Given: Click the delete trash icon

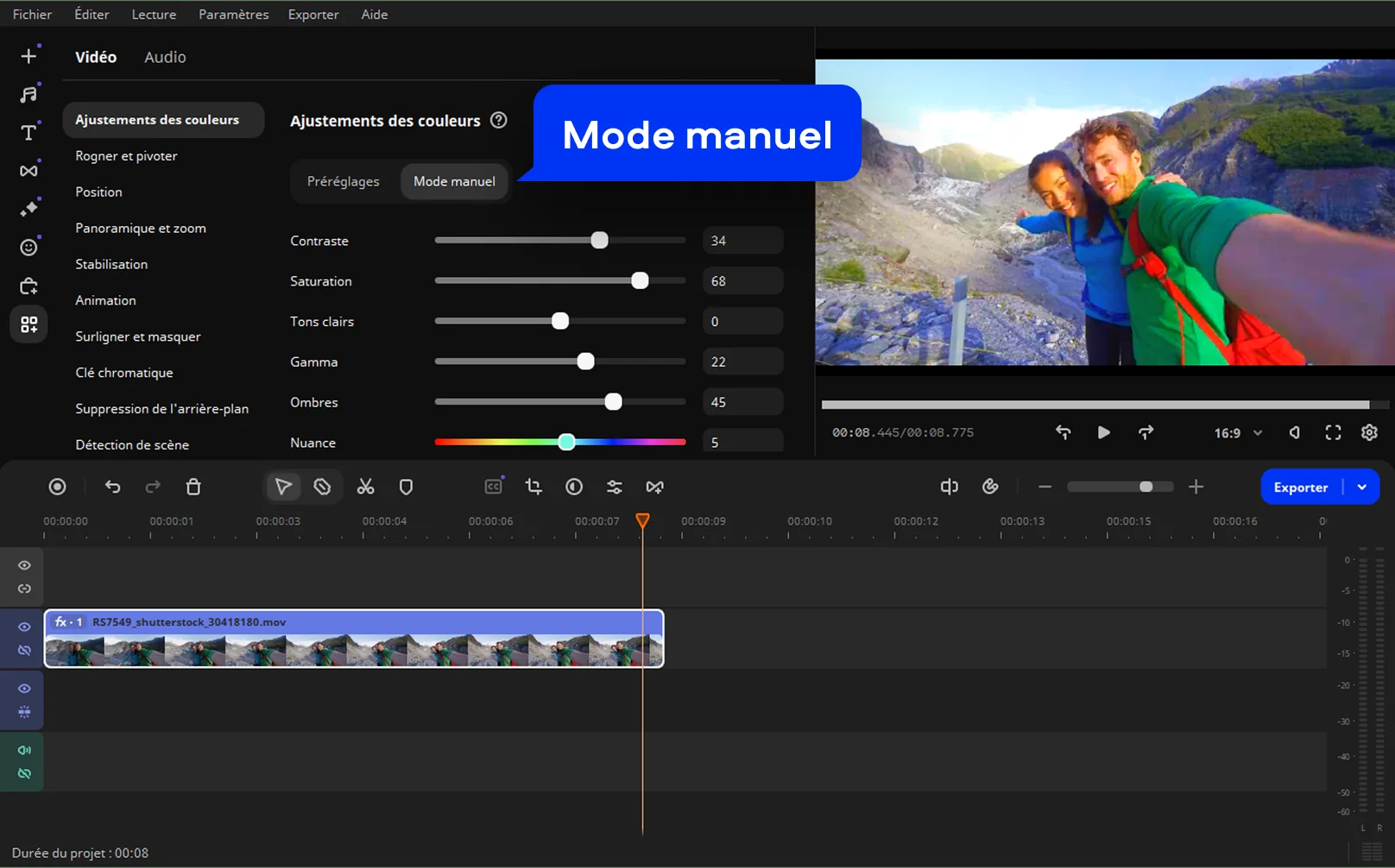Looking at the screenshot, I should [x=193, y=487].
